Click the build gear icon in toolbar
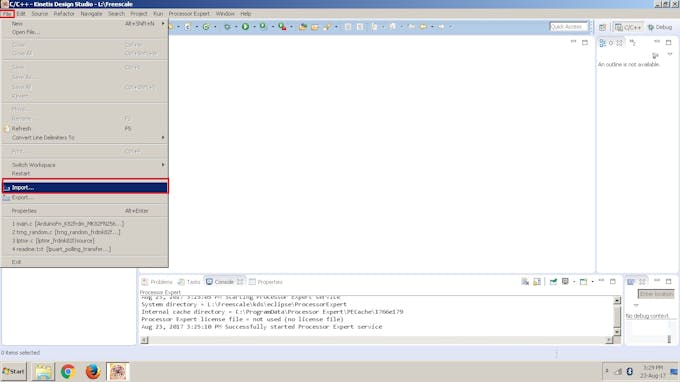 point(227,27)
